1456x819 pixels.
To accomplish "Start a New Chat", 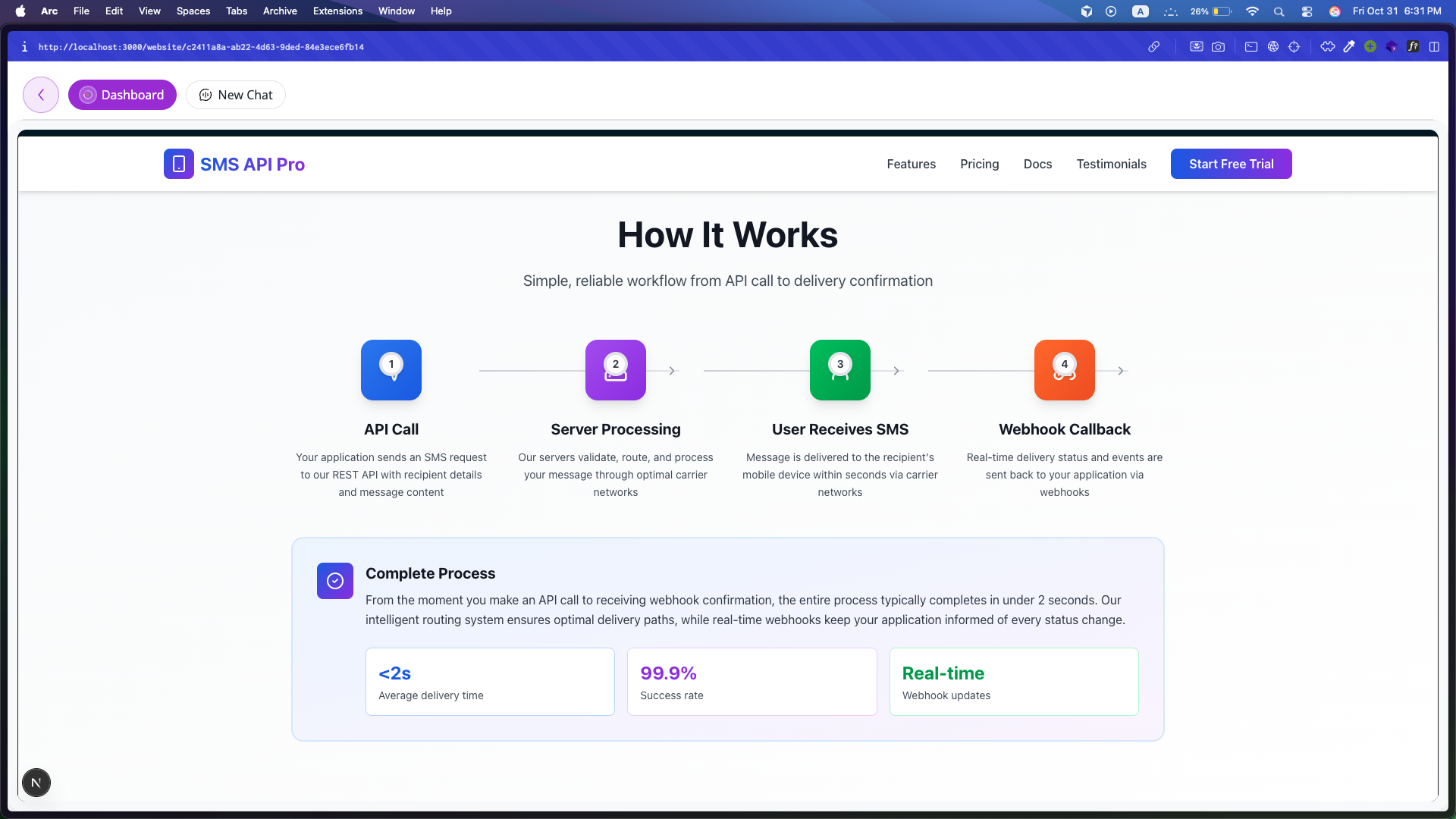I will pyautogui.click(x=236, y=95).
